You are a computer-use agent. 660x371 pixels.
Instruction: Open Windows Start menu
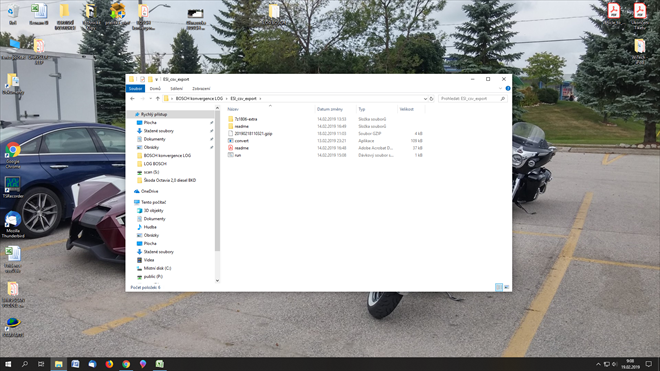coord(8,364)
